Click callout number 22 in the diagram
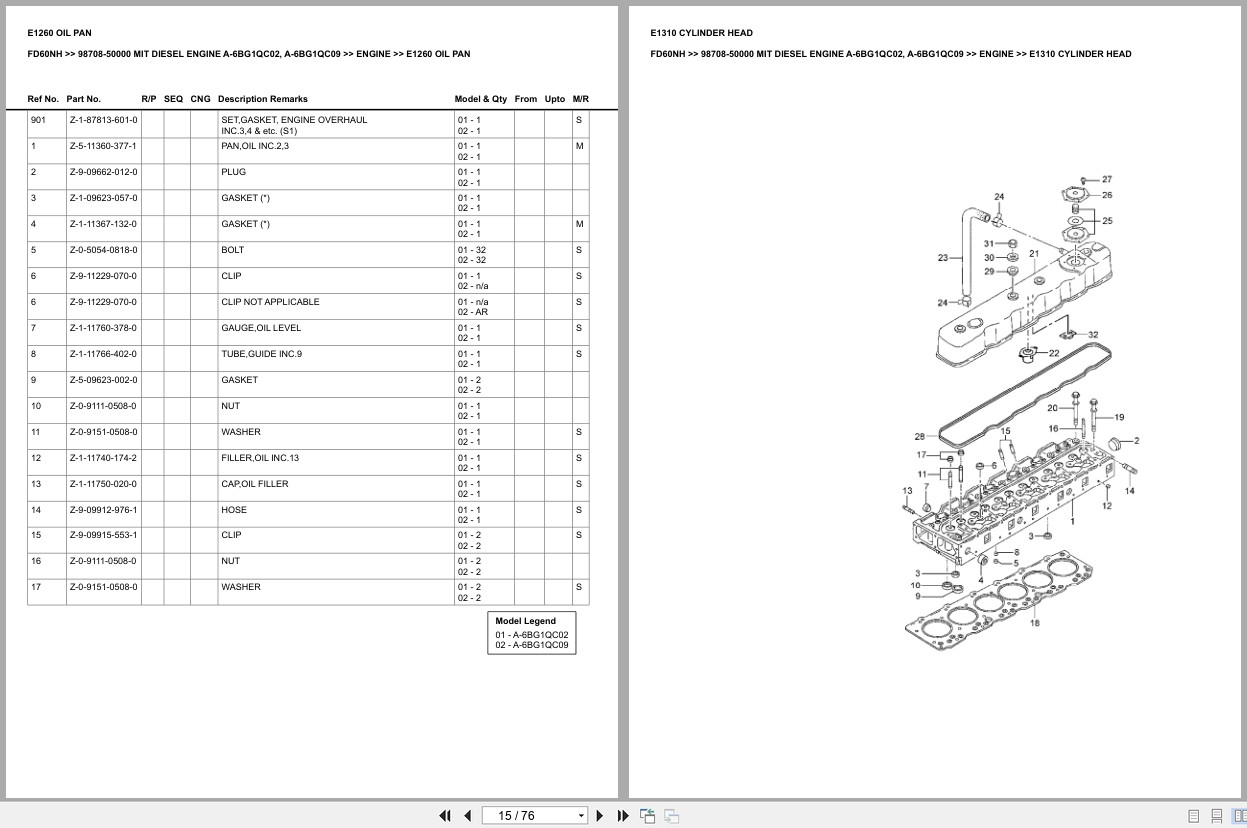Screen dimensions: 1247x828 pos(1054,353)
